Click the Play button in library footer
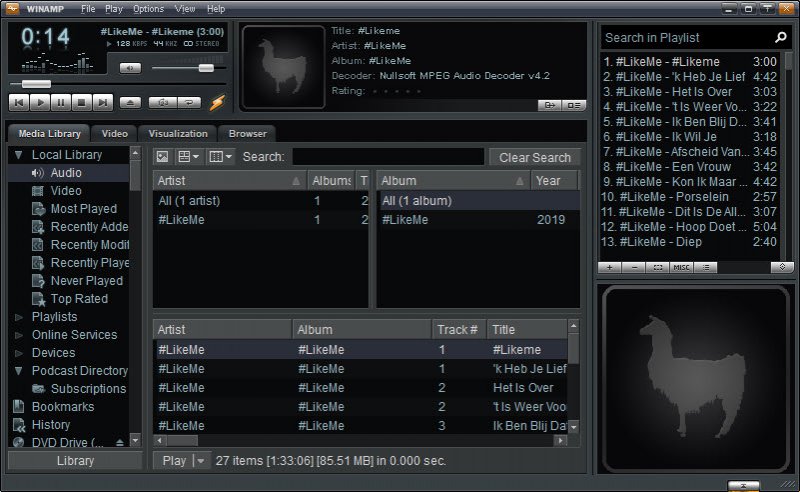This screenshot has height=492, width=800. click(173, 461)
